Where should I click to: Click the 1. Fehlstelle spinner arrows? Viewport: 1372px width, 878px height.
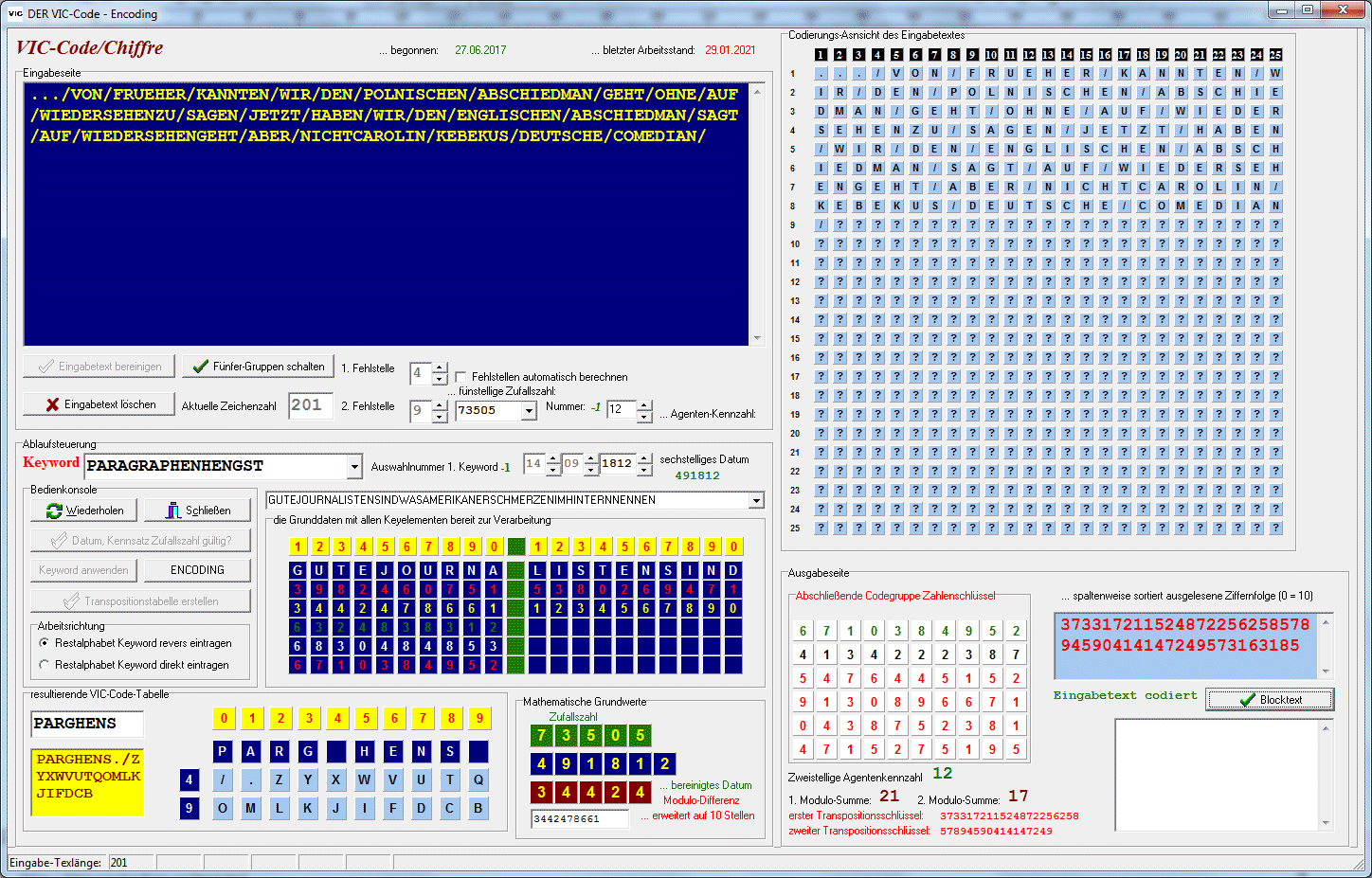(x=440, y=374)
